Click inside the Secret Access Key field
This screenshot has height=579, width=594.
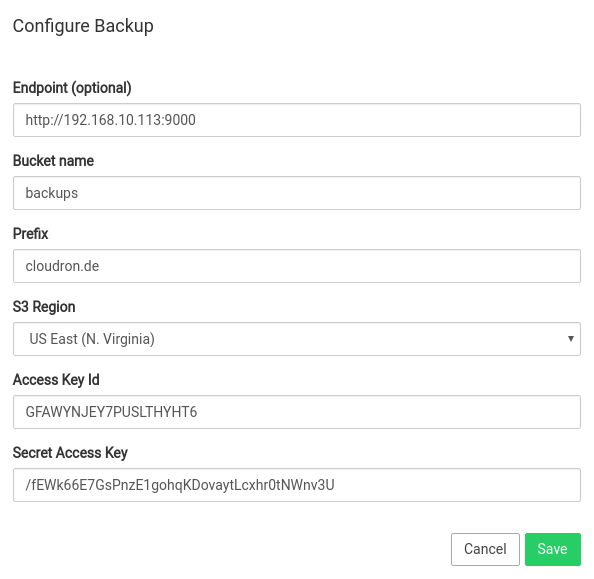click(297, 485)
